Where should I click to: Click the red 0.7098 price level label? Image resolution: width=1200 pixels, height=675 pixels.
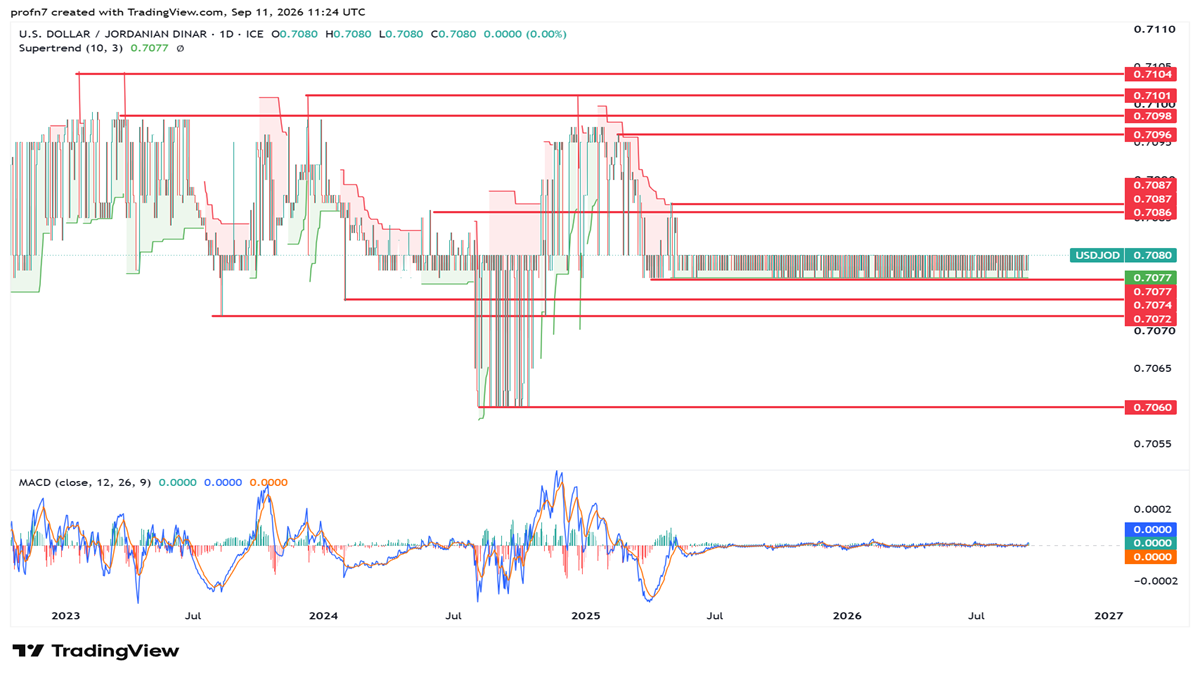click(x=1151, y=116)
